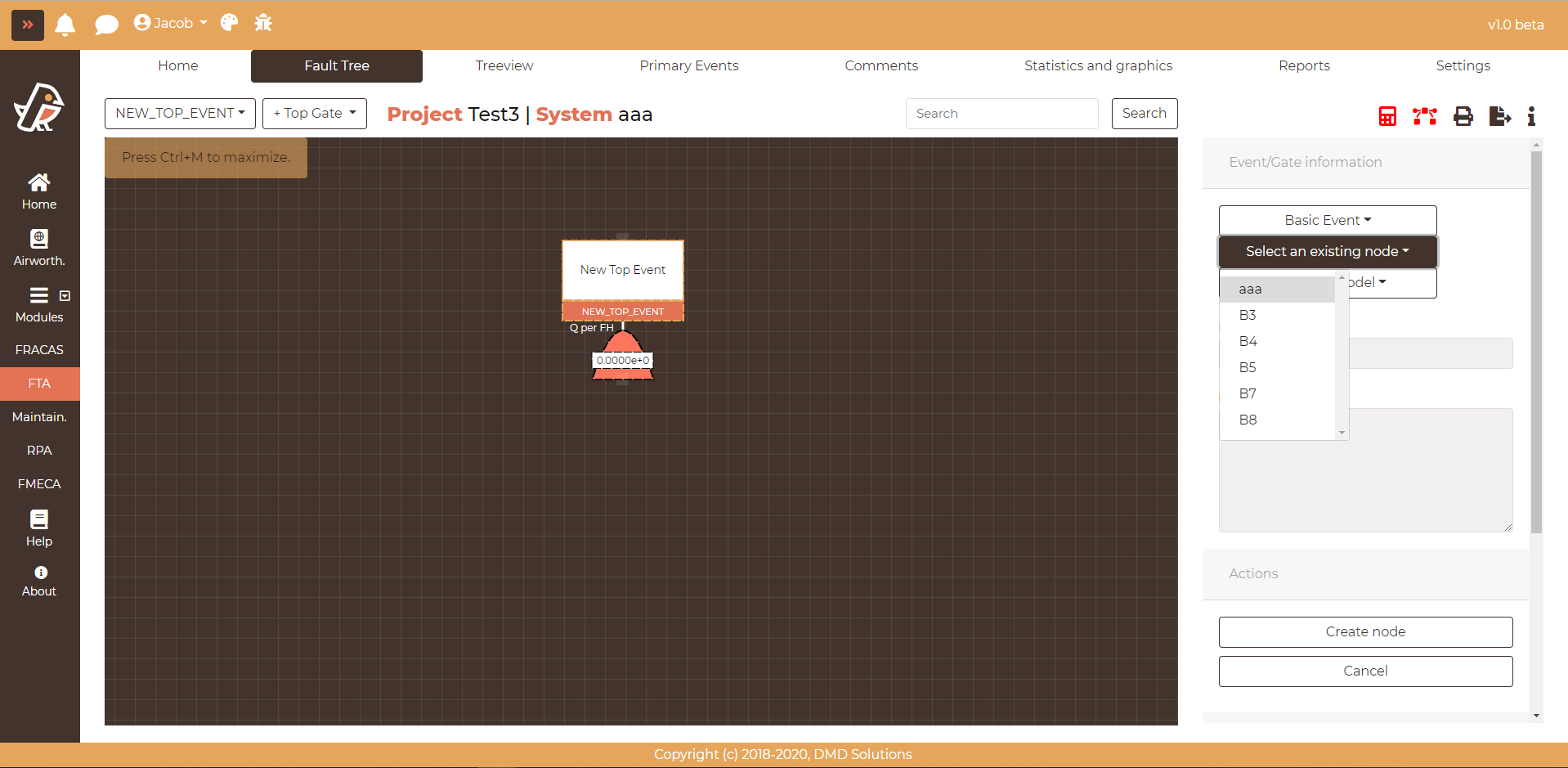Screen dimensions: 1568x768
Task: Open the chat bubble icon
Action: (106, 25)
